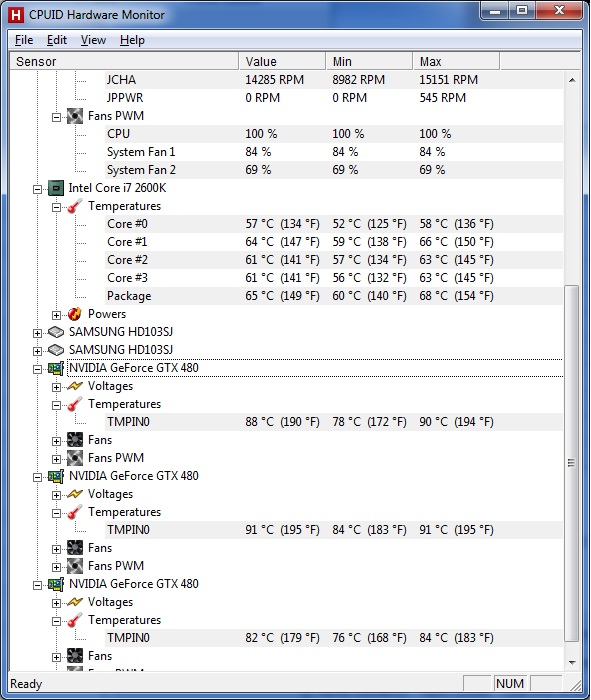Click the first GTX 480 Fans icon
The width and height of the screenshot is (591, 700).
pyautogui.click(x=75, y=440)
